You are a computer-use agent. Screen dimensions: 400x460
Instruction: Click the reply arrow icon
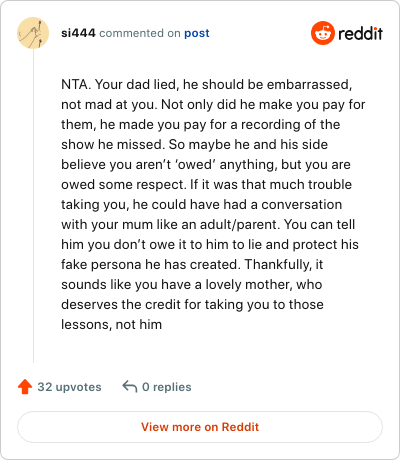point(130,387)
